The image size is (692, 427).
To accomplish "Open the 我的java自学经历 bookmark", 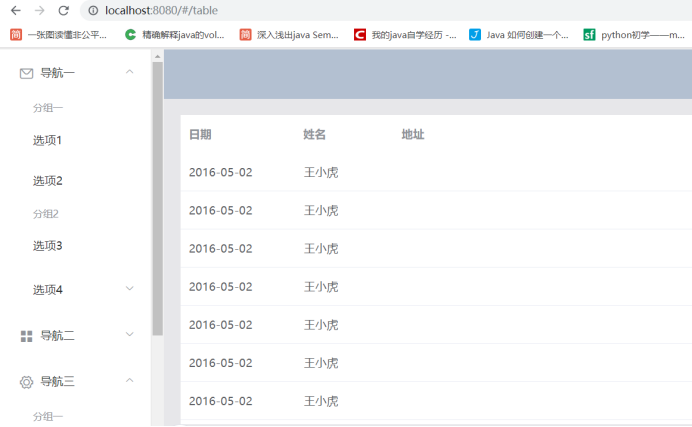I will pyautogui.click(x=405, y=35).
